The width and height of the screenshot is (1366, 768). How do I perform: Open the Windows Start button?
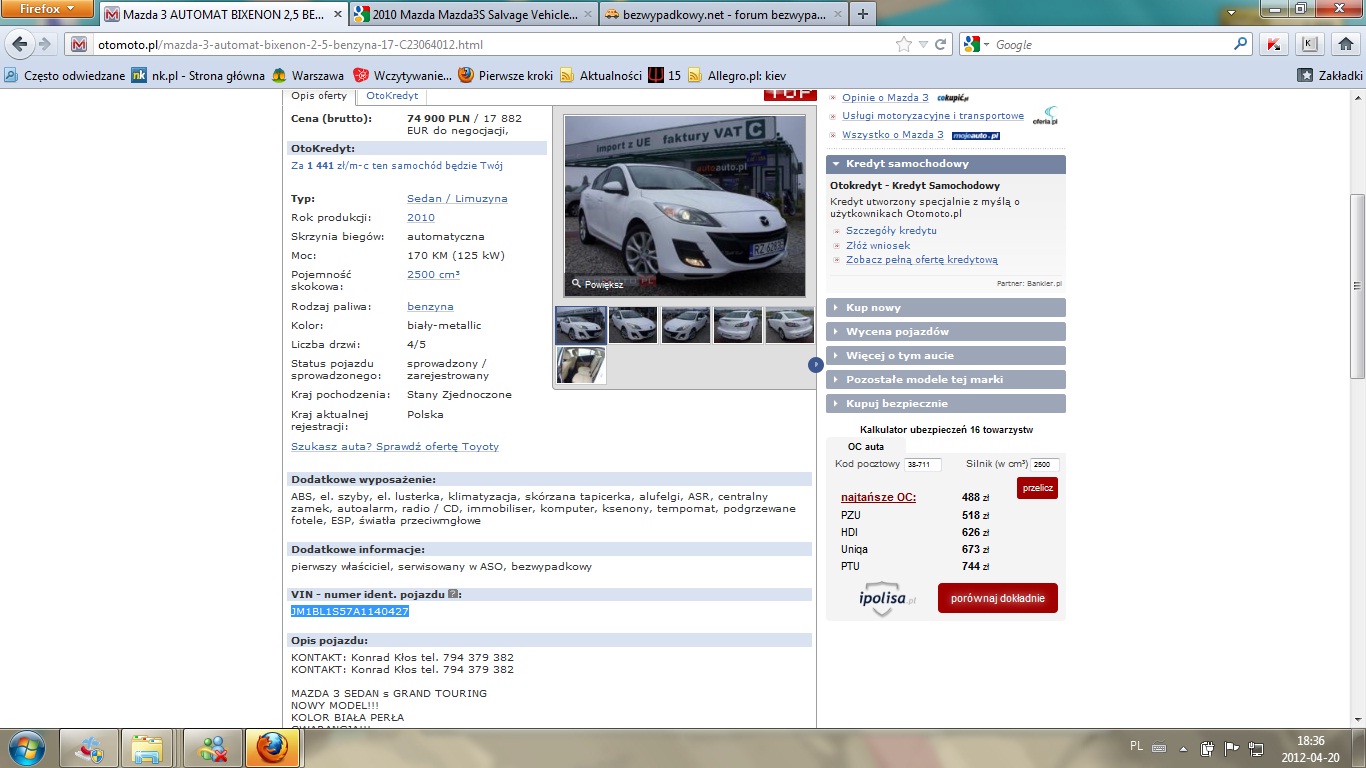(x=25, y=749)
